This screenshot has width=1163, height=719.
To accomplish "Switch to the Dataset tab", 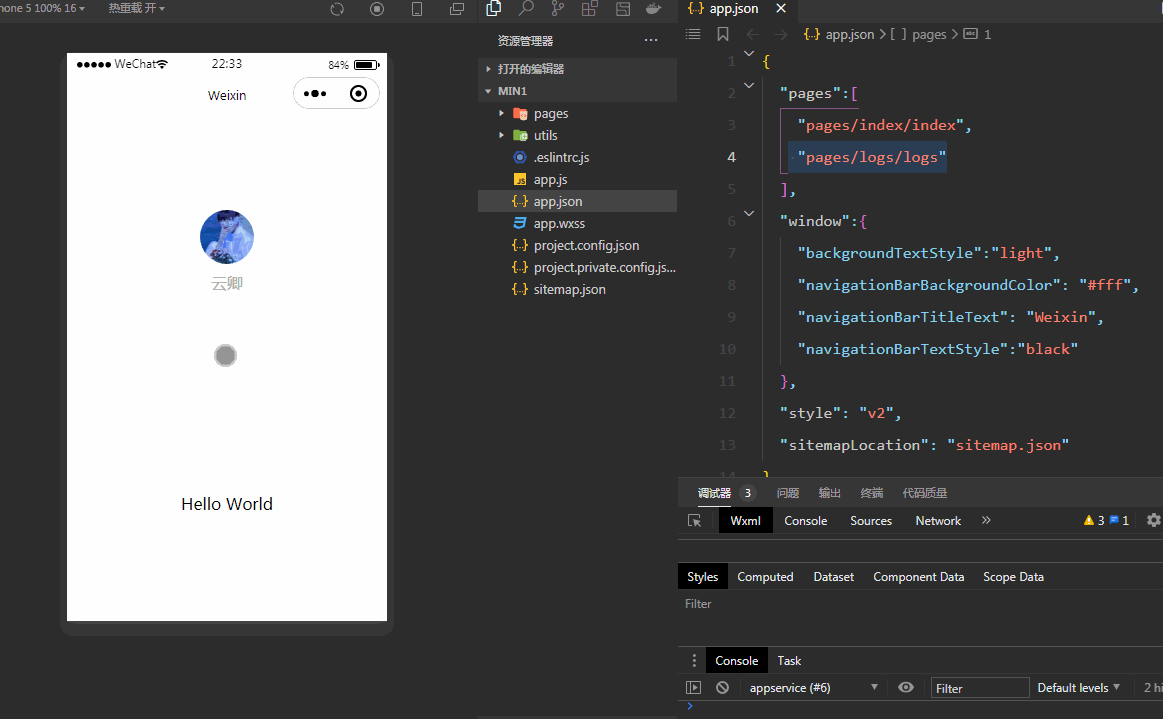I will click(833, 577).
